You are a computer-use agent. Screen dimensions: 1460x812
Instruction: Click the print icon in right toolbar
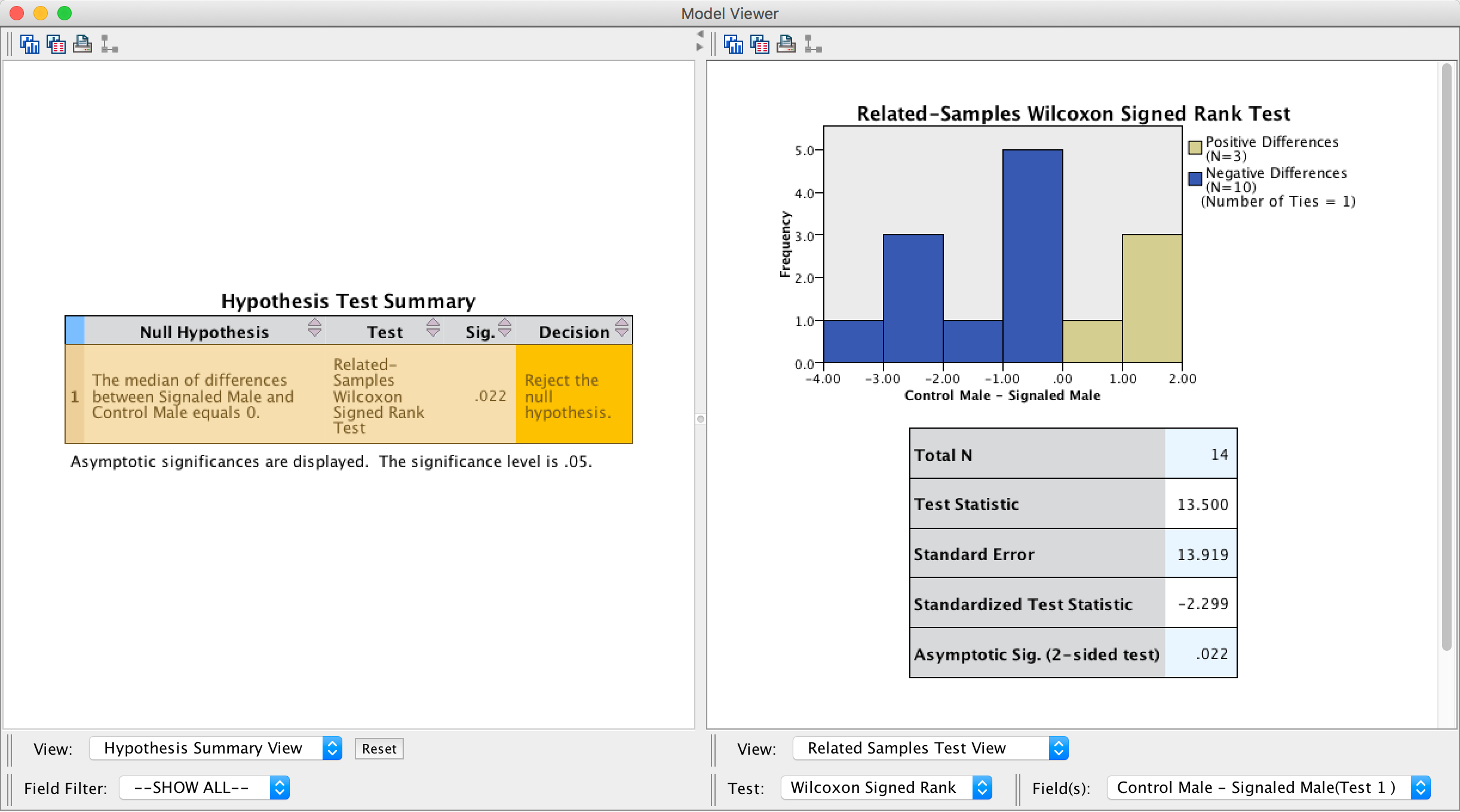pos(786,44)
